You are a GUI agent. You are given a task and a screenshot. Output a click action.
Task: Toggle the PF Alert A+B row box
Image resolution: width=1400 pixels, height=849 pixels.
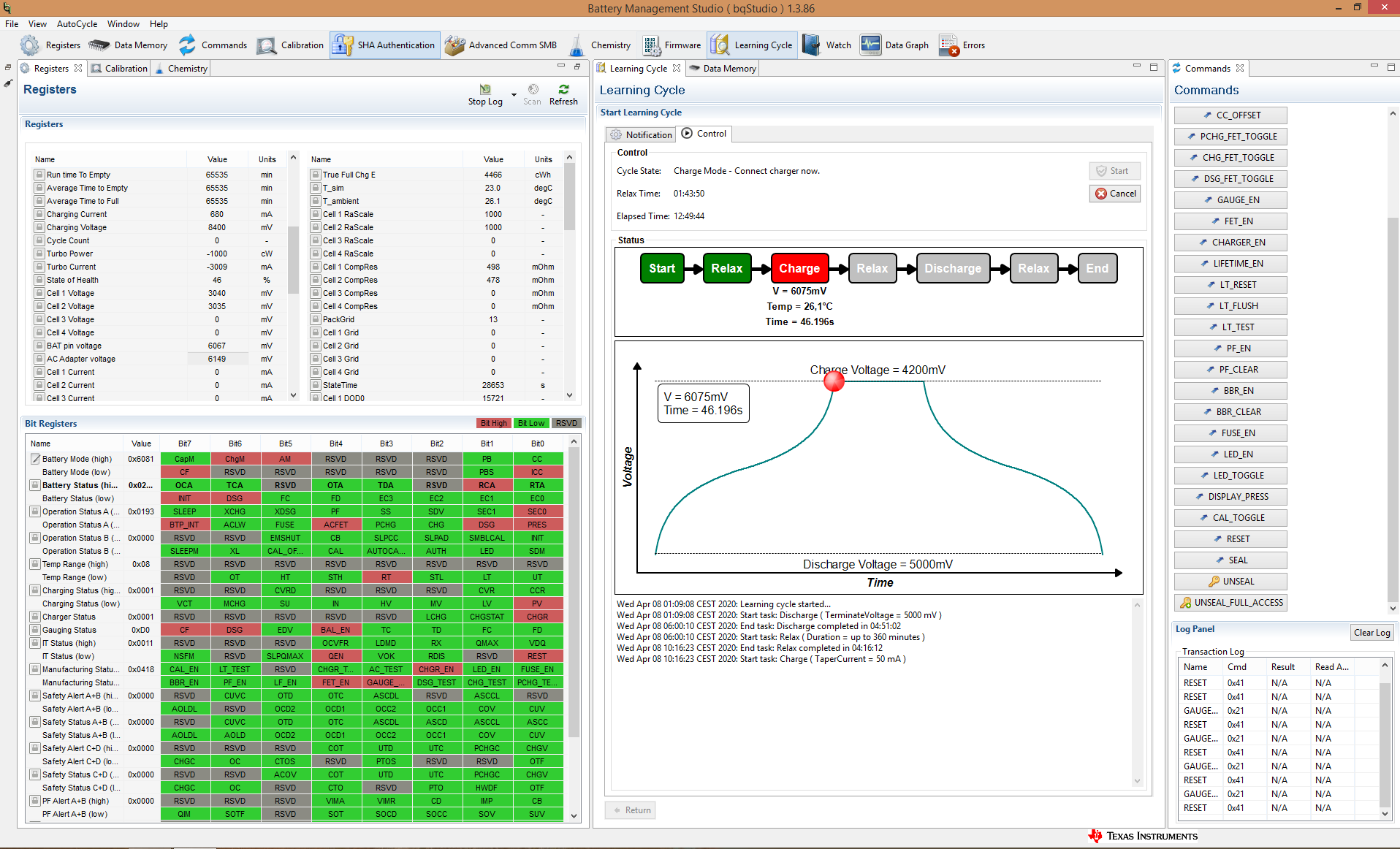click(34, 801)
